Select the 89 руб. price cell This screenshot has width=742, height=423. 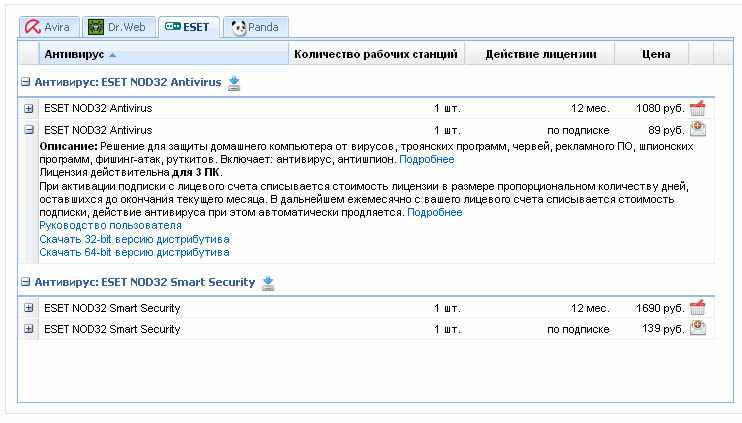[666, 130]
